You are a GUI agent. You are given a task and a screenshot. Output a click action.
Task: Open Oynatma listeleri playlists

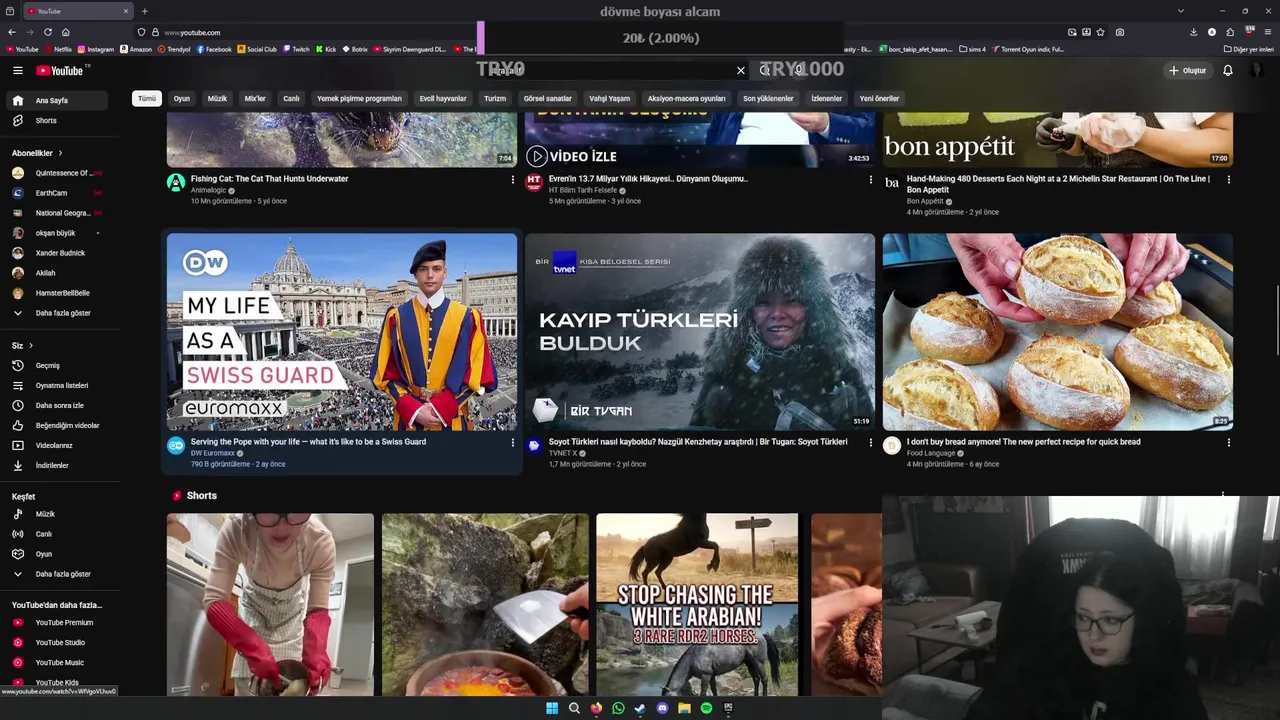(x=60, y=385)
